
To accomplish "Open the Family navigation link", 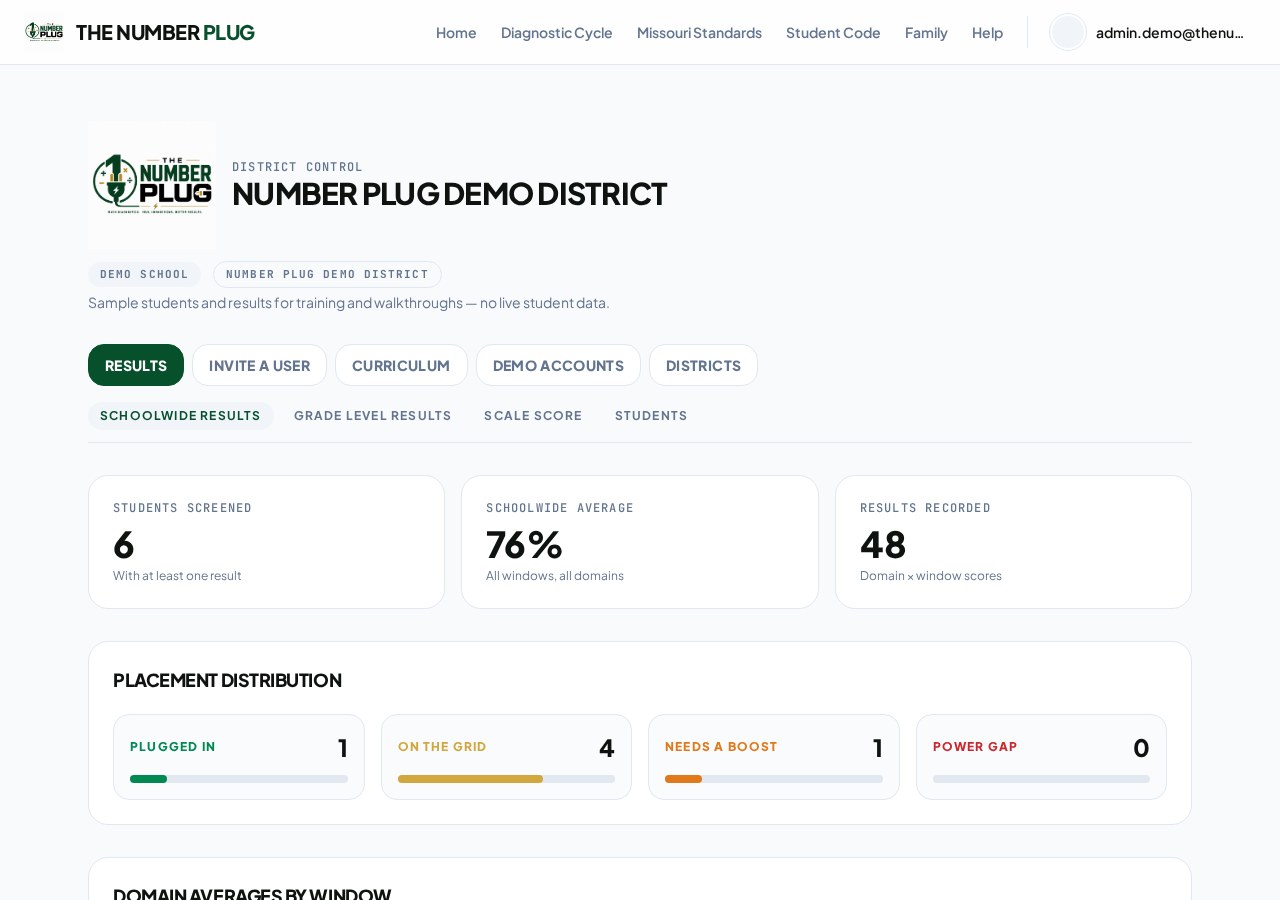I will 926,32.
